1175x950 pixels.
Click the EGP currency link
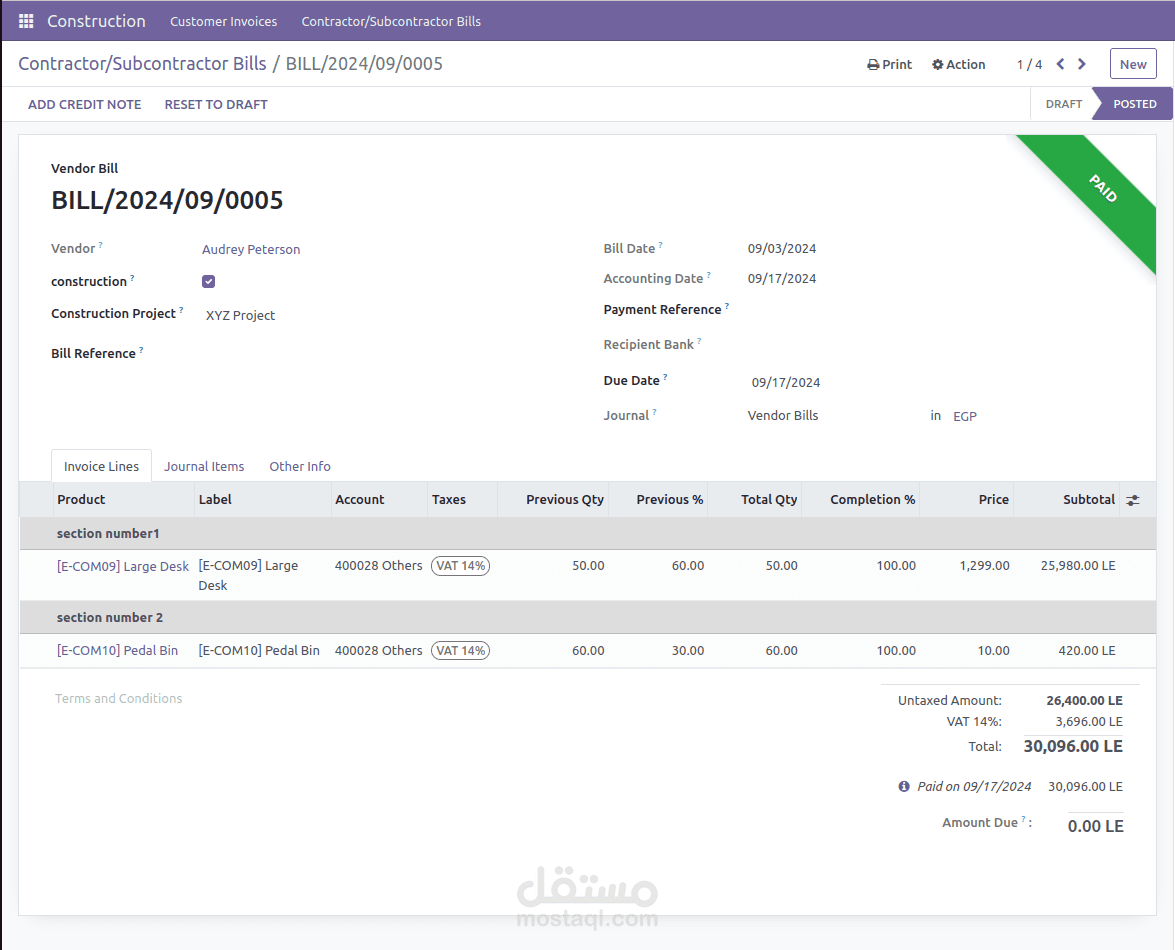965,416
